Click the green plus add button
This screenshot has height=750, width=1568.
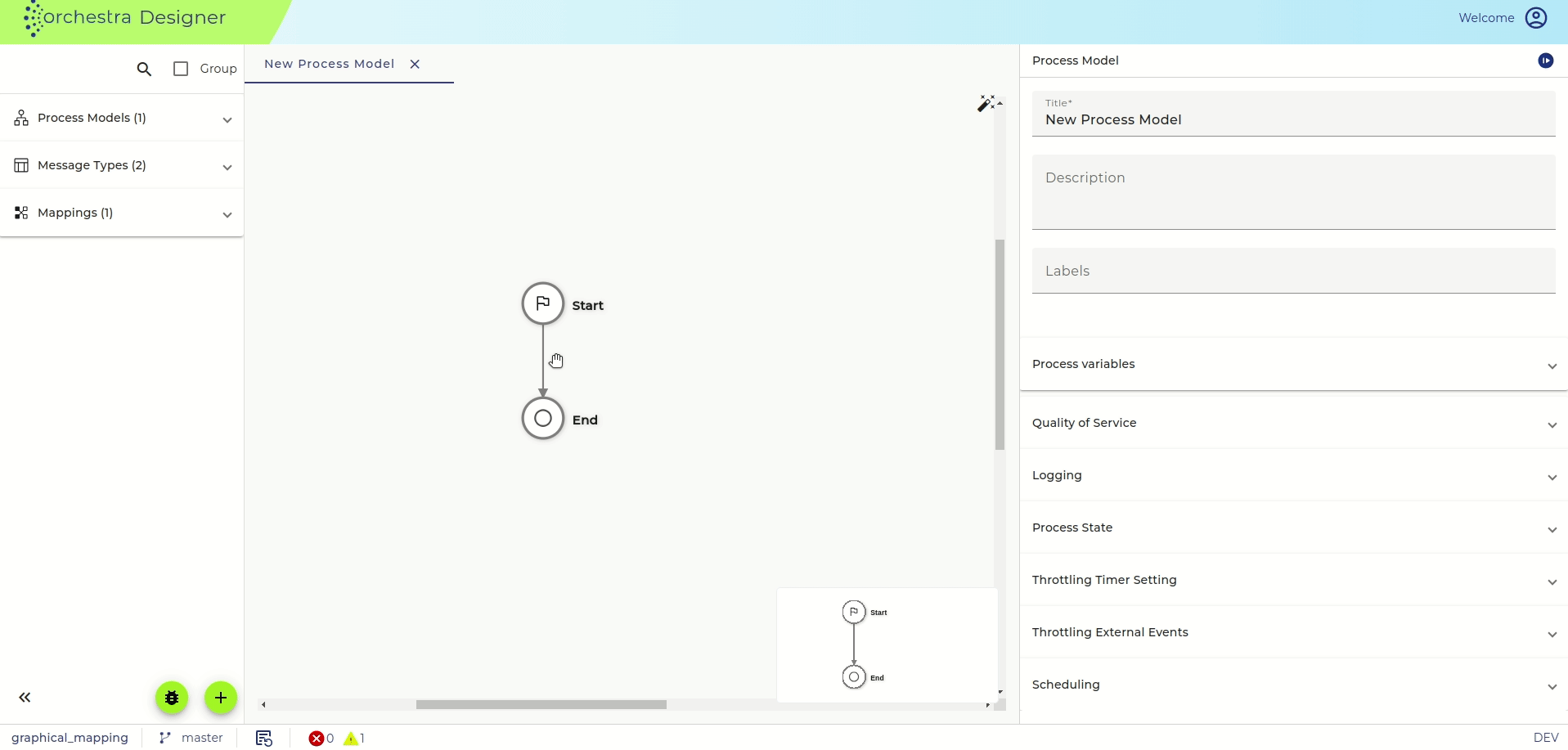[221, 698]
